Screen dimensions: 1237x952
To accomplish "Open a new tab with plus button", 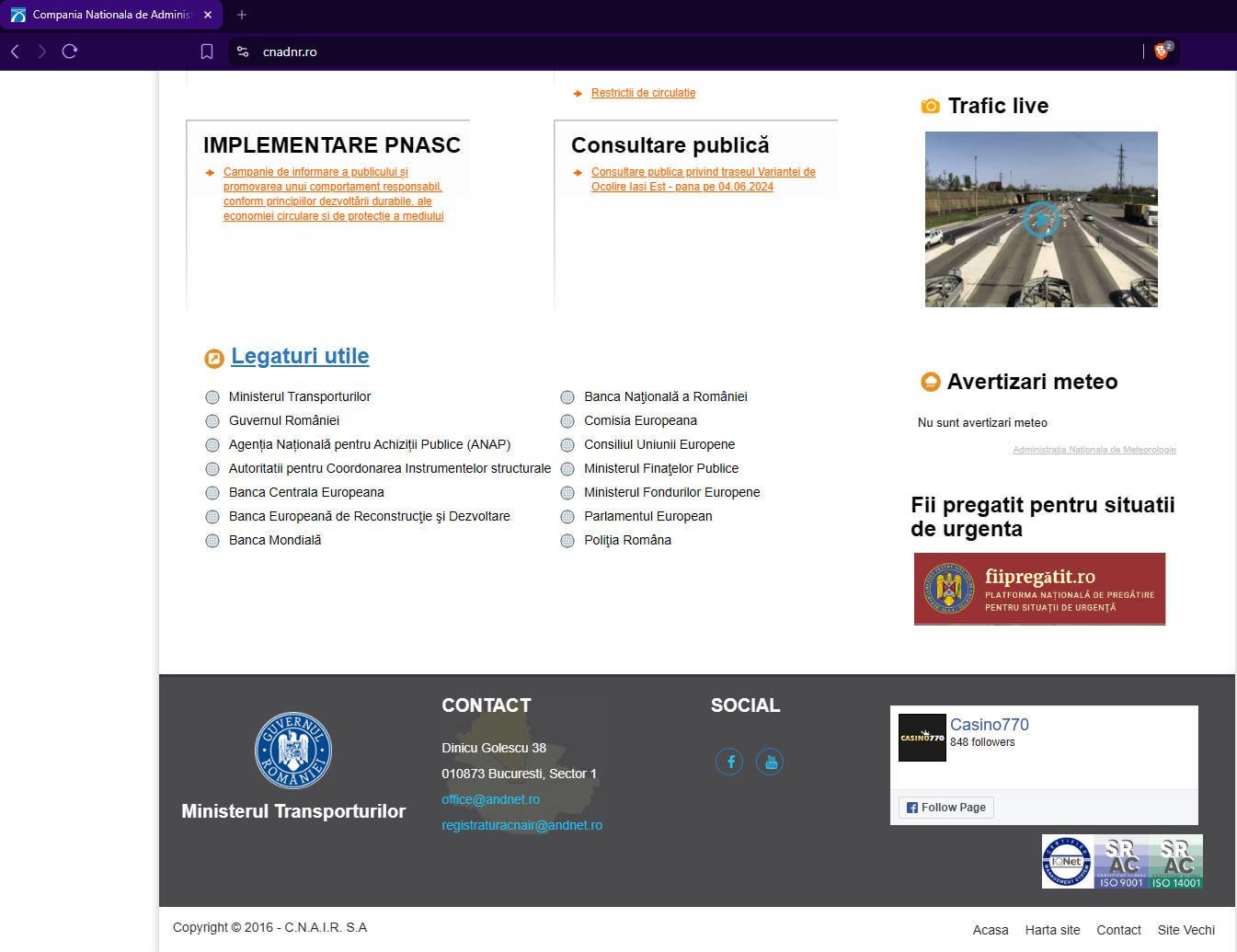I will [x=242, y=15].
